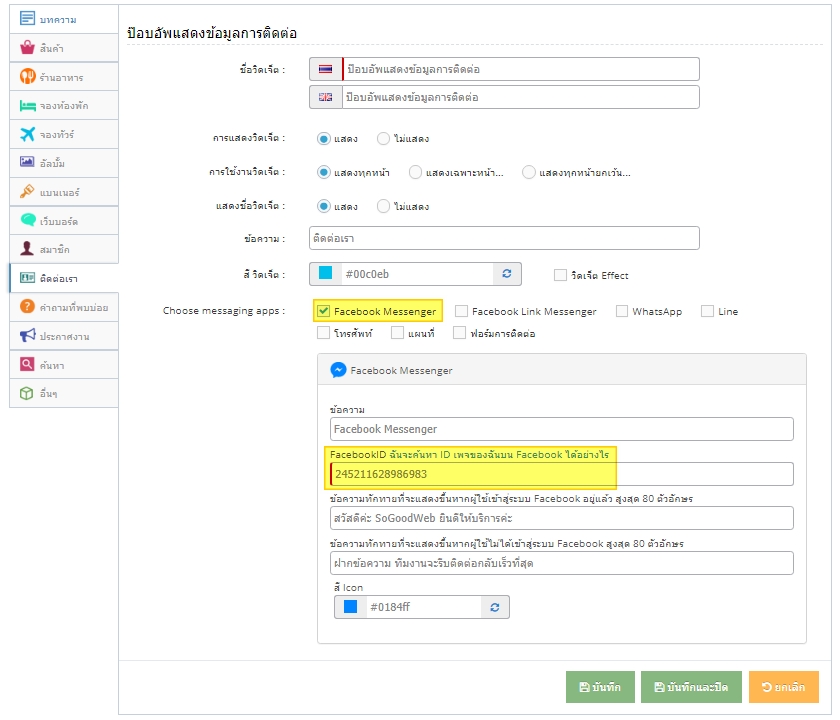
Task: Select ไม่แสดง for แสดงชื่อวิดเจ็ต
Action: pos(383,206)
